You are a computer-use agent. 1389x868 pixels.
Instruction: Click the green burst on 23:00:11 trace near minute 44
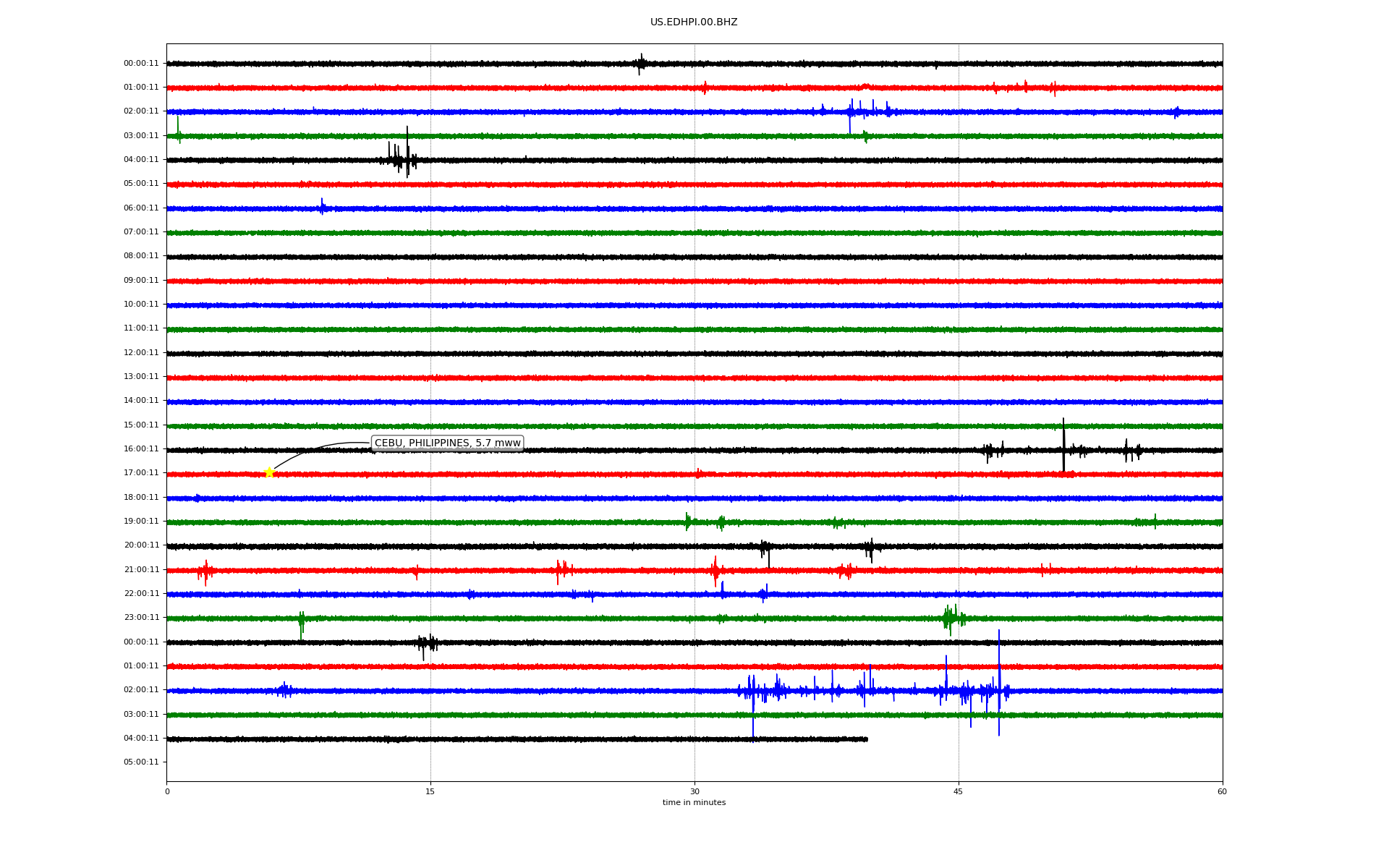pos(952,618)
